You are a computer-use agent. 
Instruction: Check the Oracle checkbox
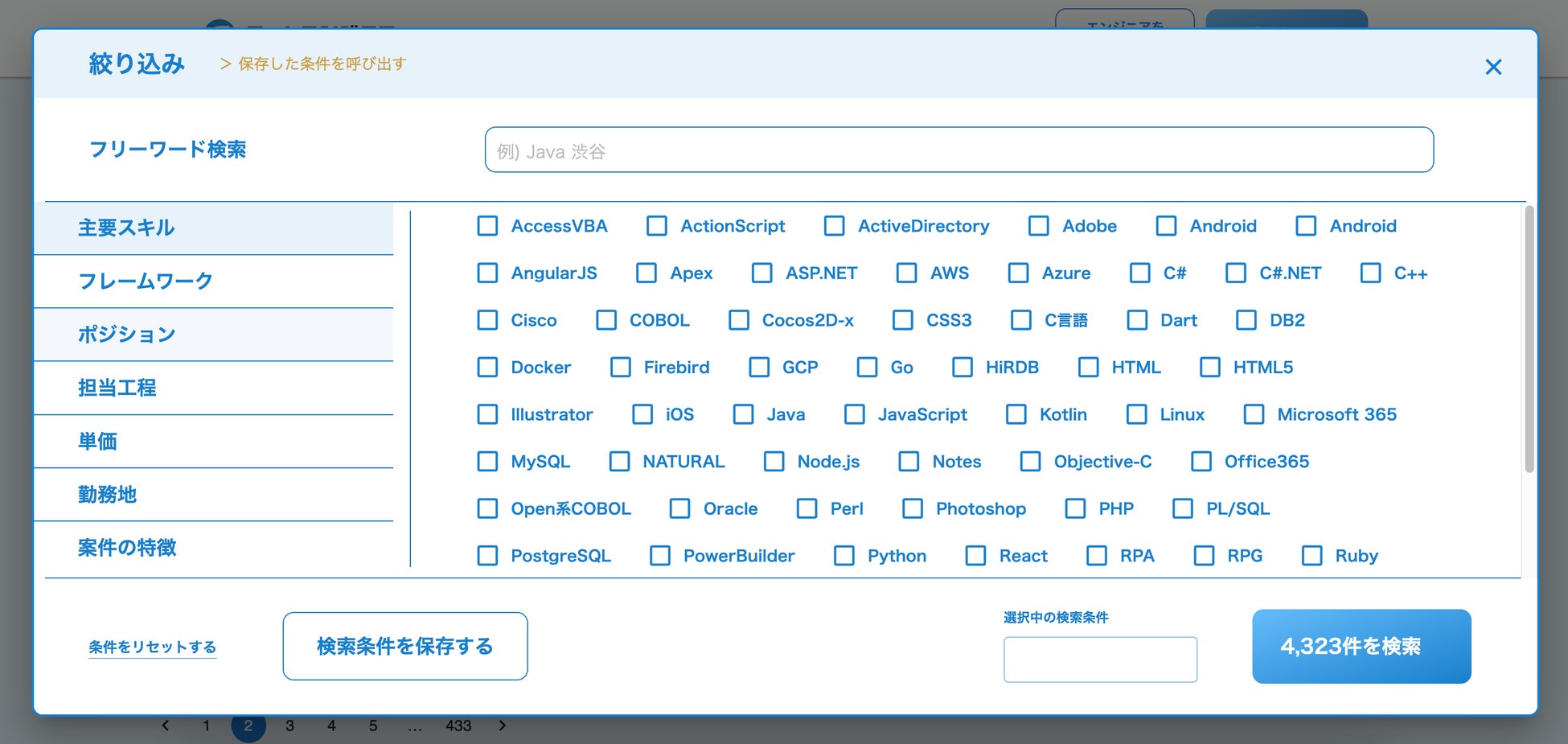(x=680, y=508)
